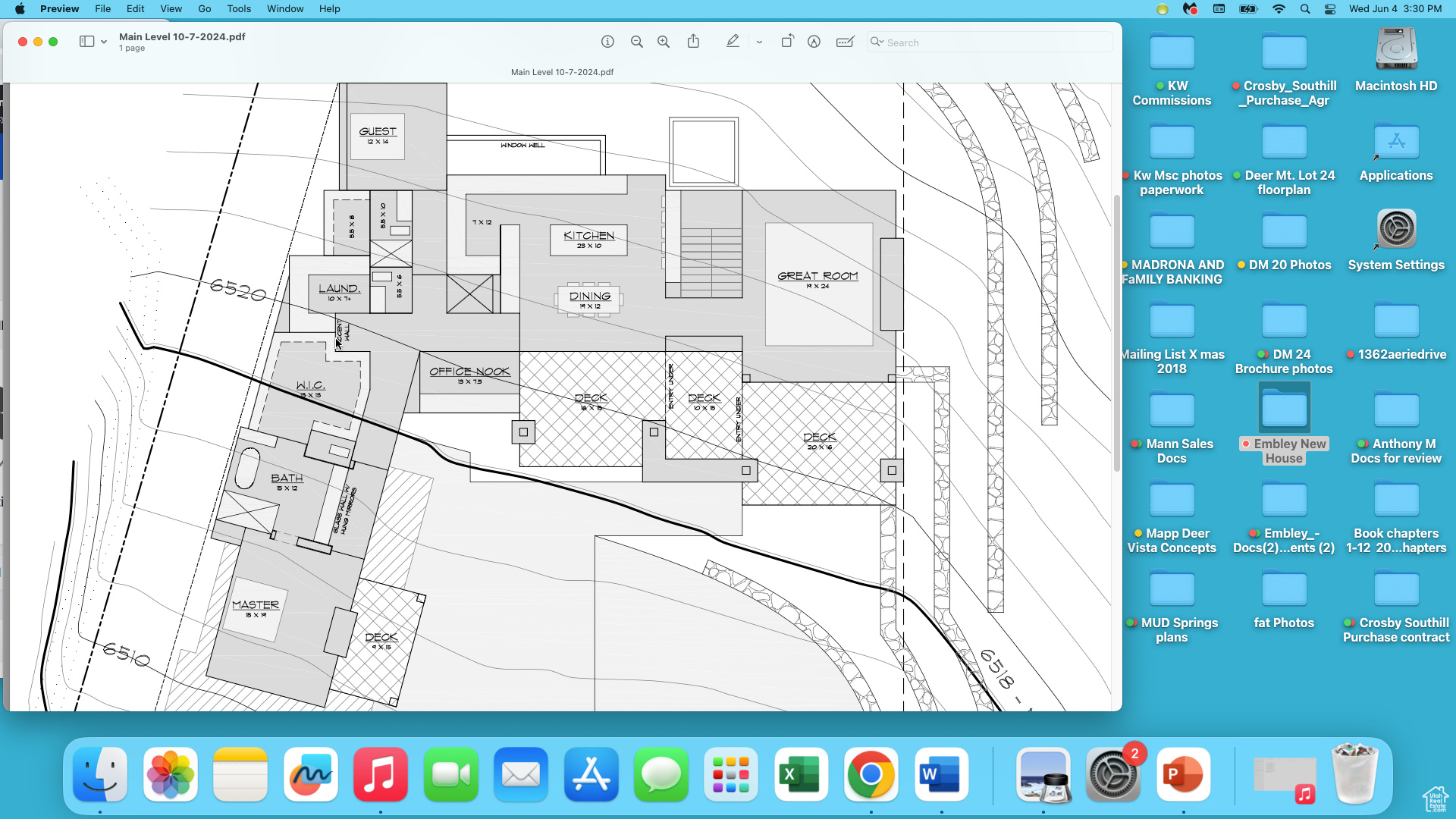Zoom in using the toolbar magnifier
The image size is (1456, 819).
664,42
